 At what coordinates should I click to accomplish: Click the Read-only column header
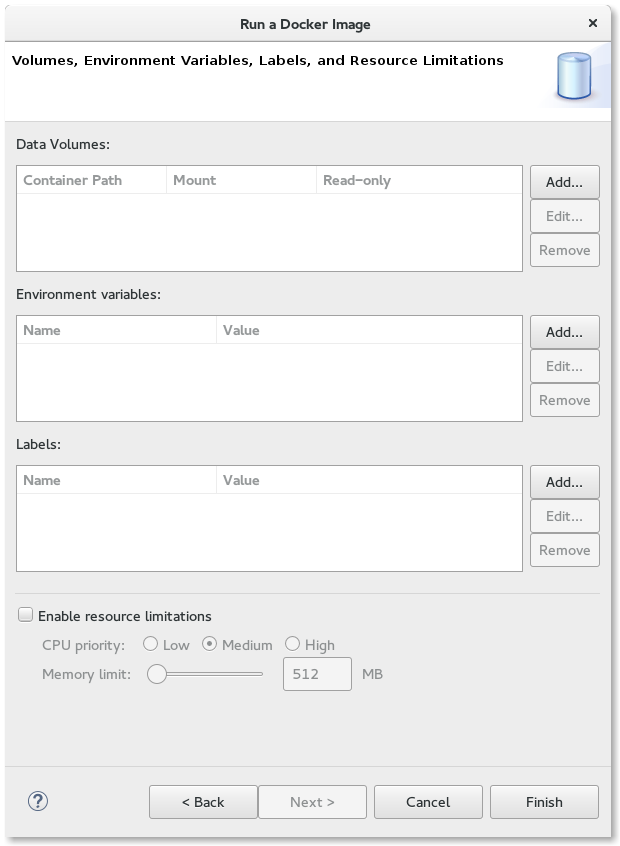(419, 180)
